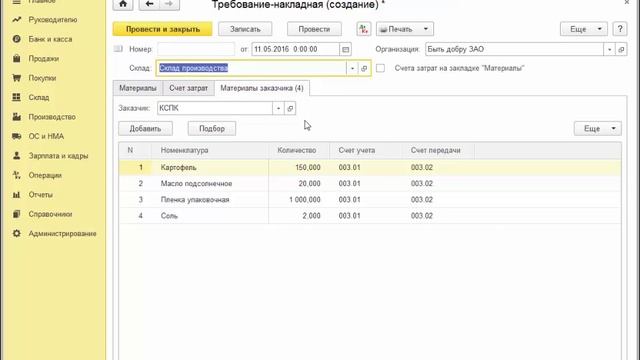Open the calendar picker for date
Screen dimensions: 640x360
coord(345,49)
